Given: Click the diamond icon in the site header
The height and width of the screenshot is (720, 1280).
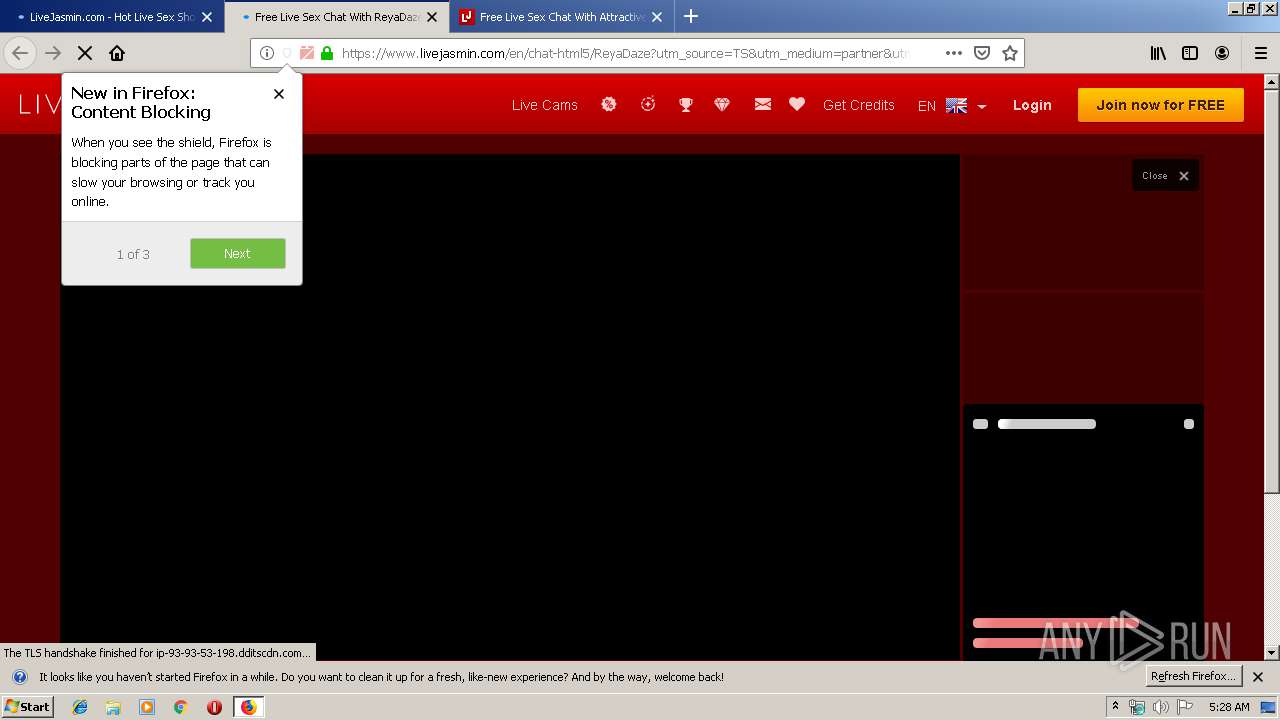Looking at the screenshot, I should pos(722,104).
